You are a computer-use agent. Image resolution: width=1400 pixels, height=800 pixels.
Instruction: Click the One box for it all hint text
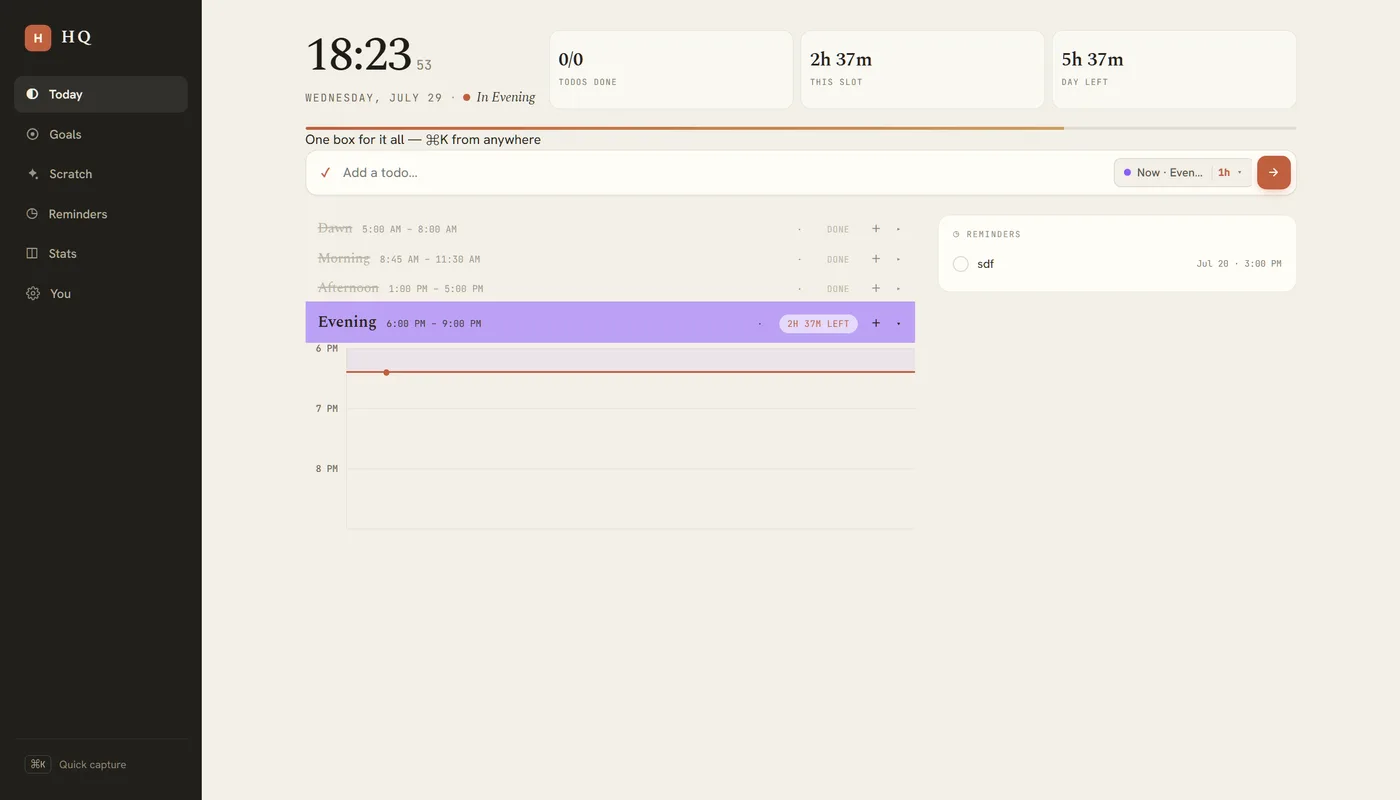[x=423, y=140]
